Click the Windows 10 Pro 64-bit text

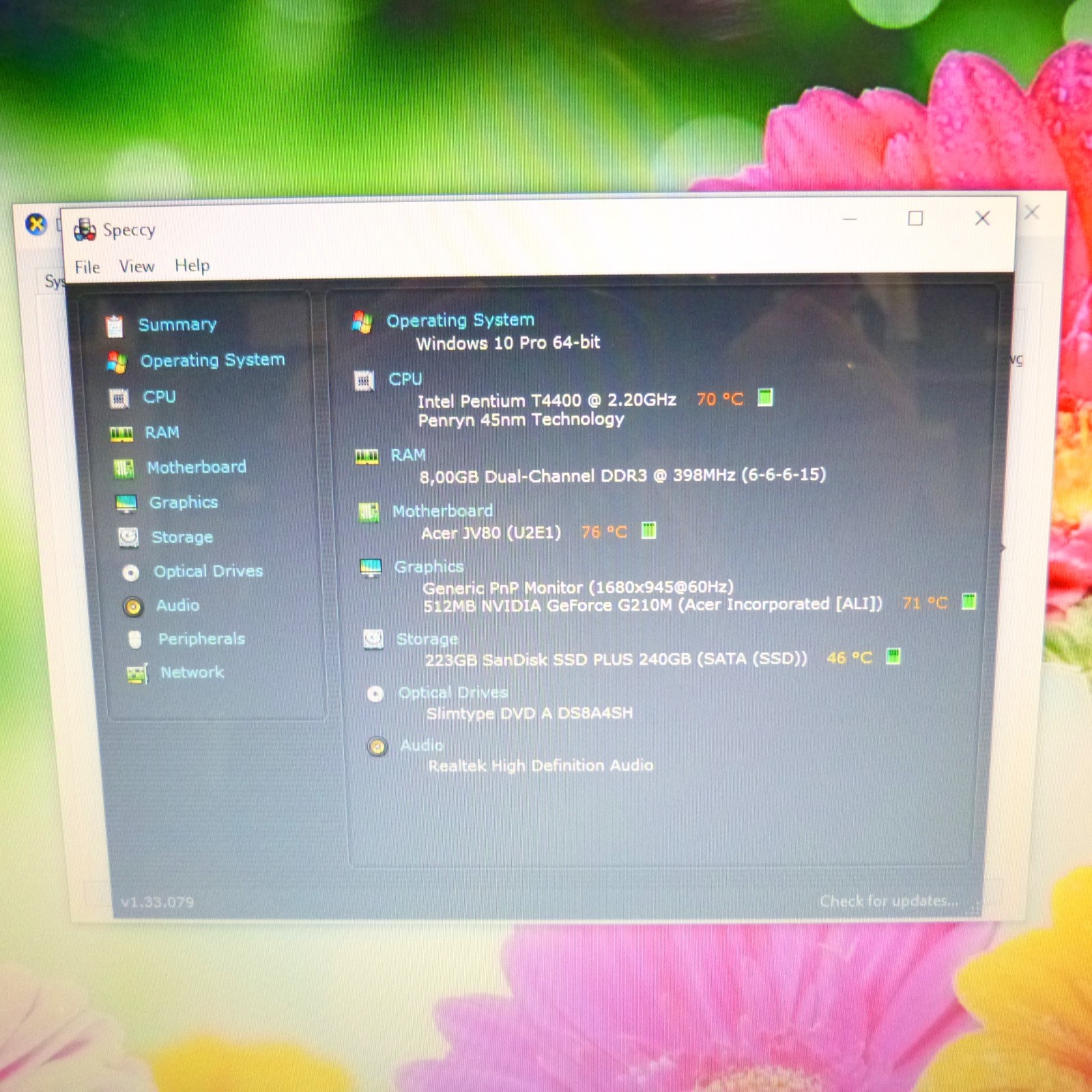coord(508,343)
